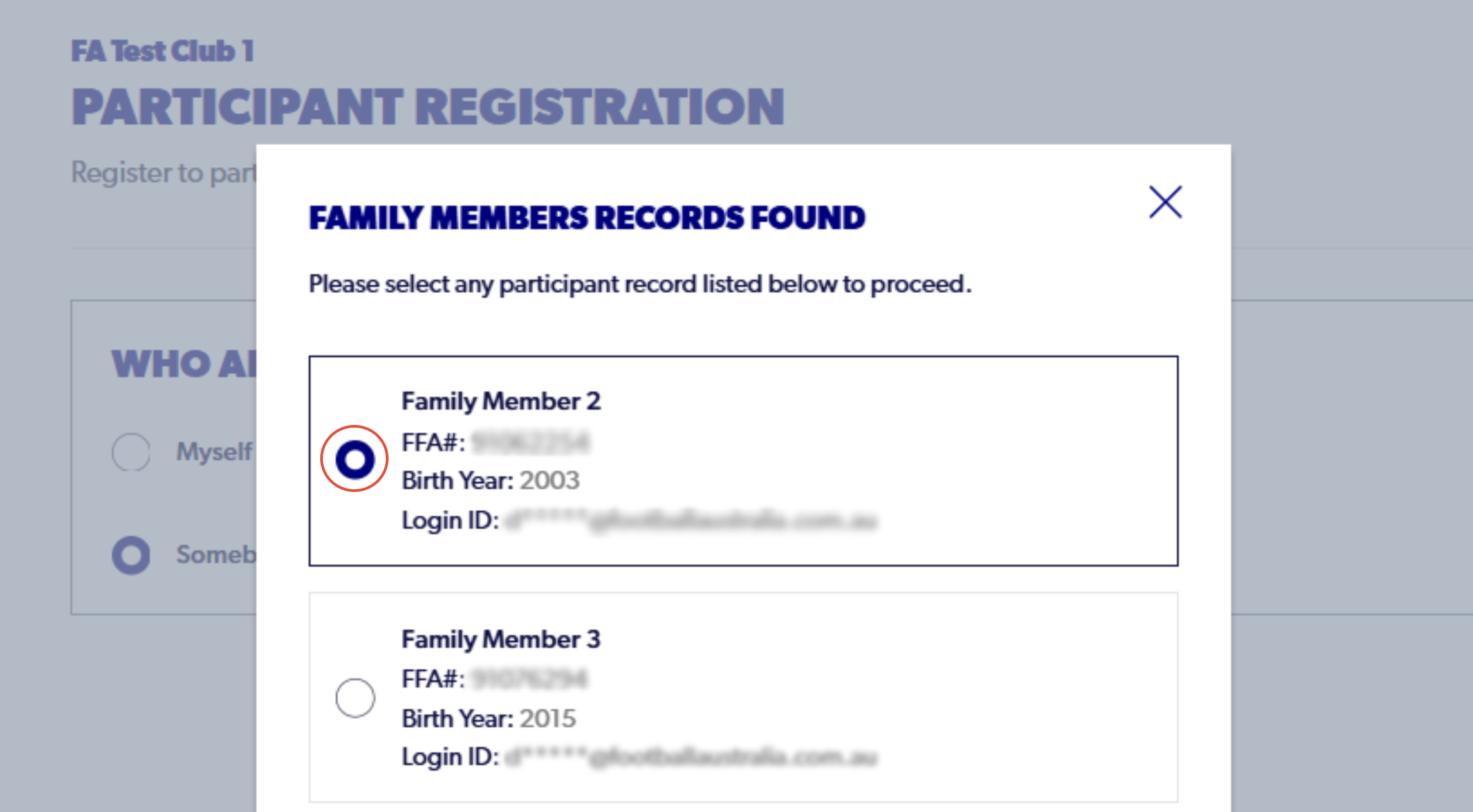Click the 'Please select any participant record' instruction
This screenshot has width=1473, height=812.
640,284
